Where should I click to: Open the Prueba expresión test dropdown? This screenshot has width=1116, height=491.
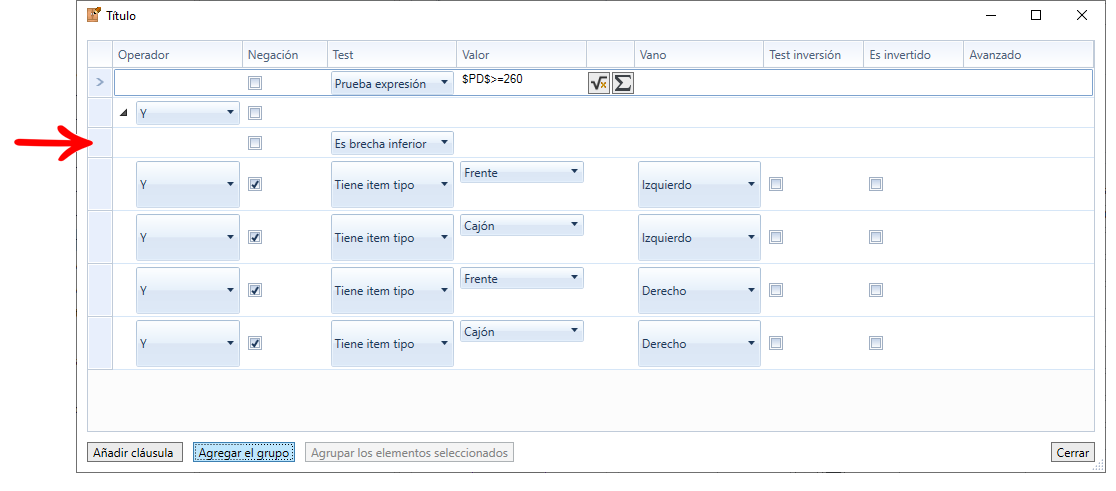[x=392, y=84]
